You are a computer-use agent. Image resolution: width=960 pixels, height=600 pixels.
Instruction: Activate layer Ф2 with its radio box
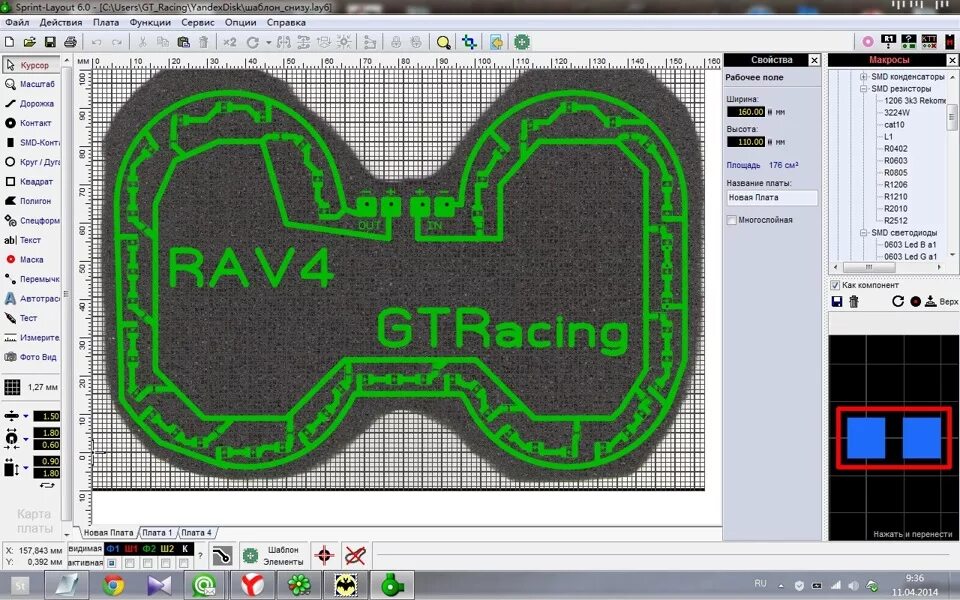(x=148, y=563)
